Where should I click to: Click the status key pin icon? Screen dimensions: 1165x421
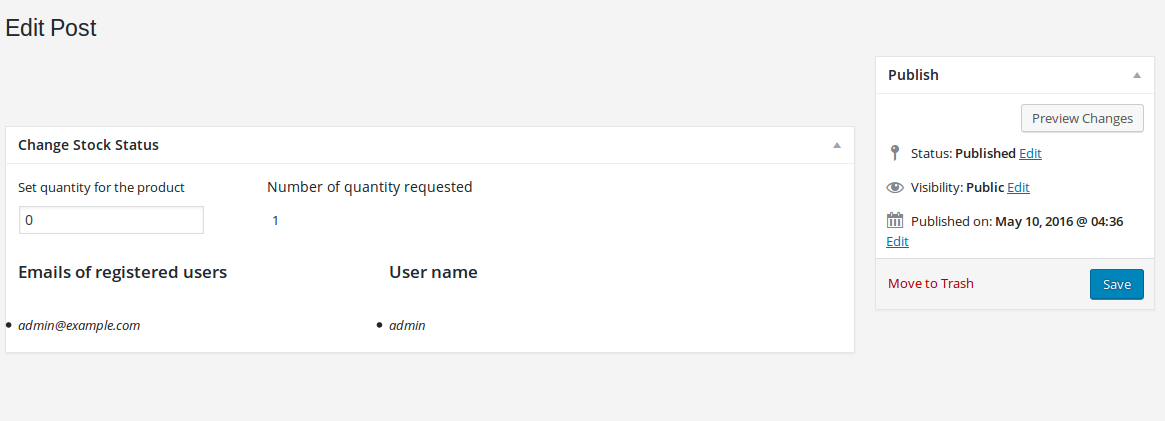895,154
